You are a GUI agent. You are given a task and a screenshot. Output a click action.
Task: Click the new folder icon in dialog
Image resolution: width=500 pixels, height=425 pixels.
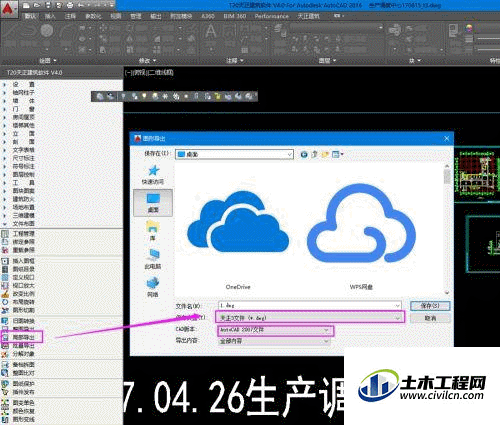coord(325,154)
